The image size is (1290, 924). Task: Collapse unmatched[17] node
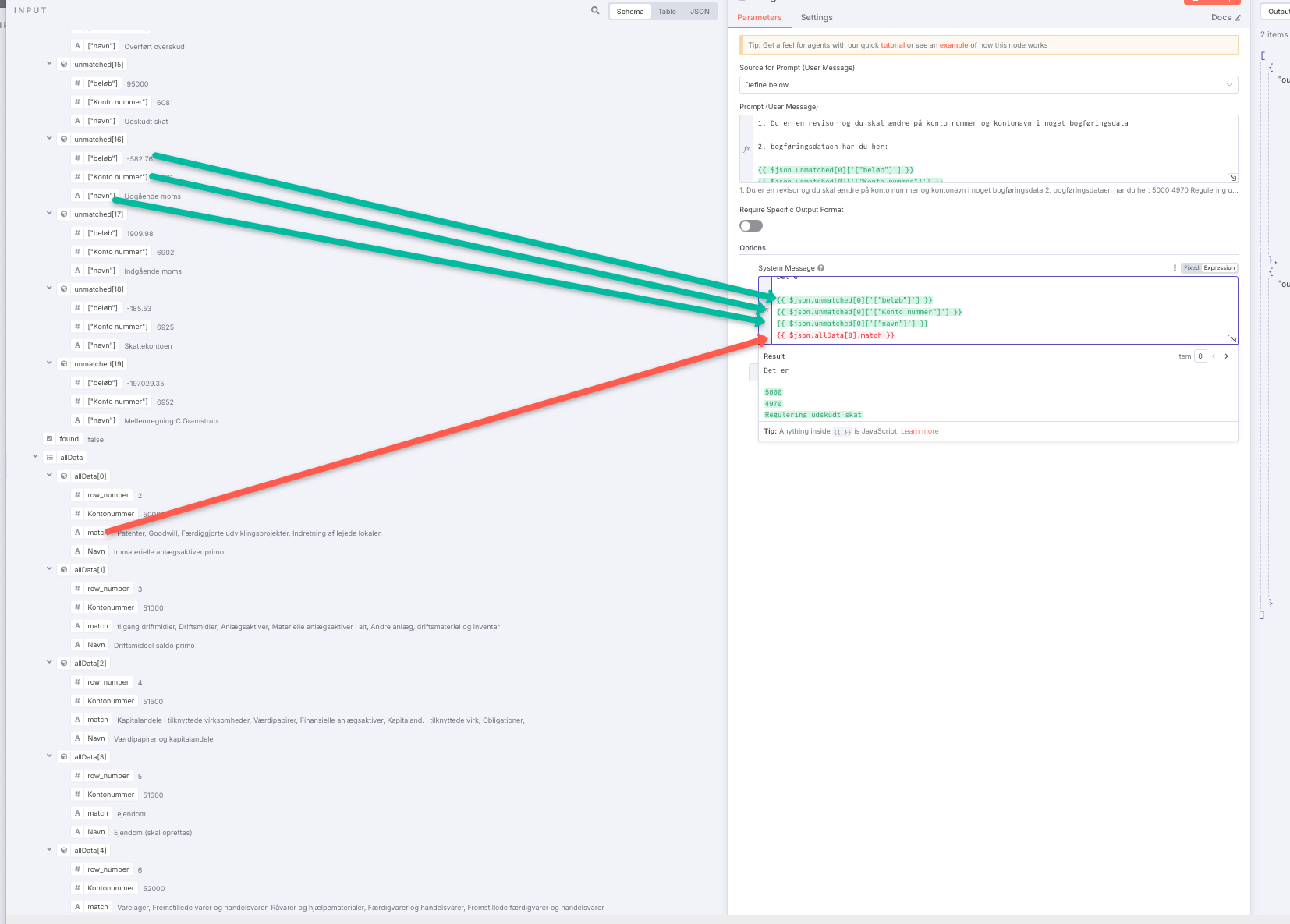49,214
